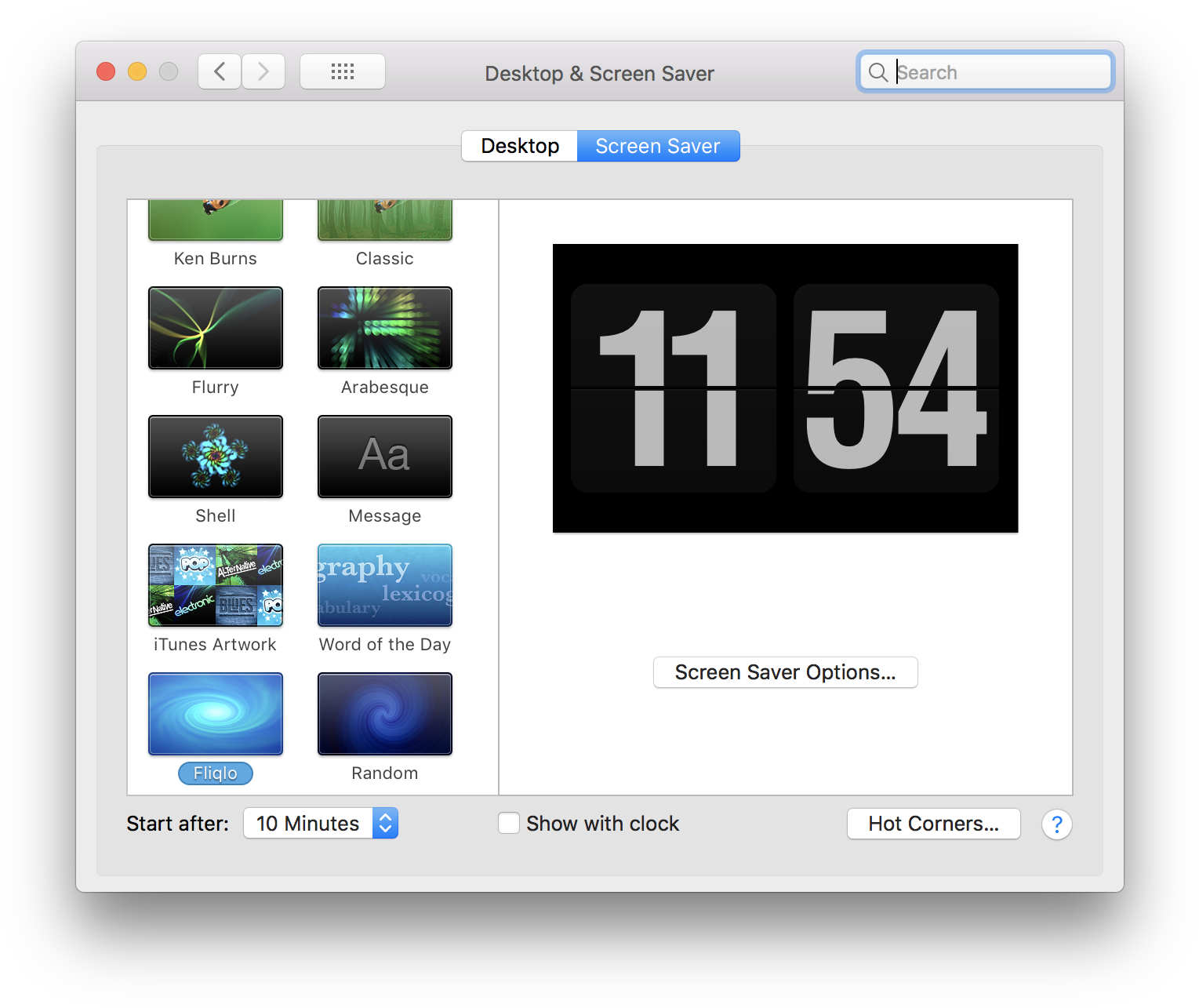Open the Start after time dropdown
Screen dimensions: 1199x1008
coord(321,823)
